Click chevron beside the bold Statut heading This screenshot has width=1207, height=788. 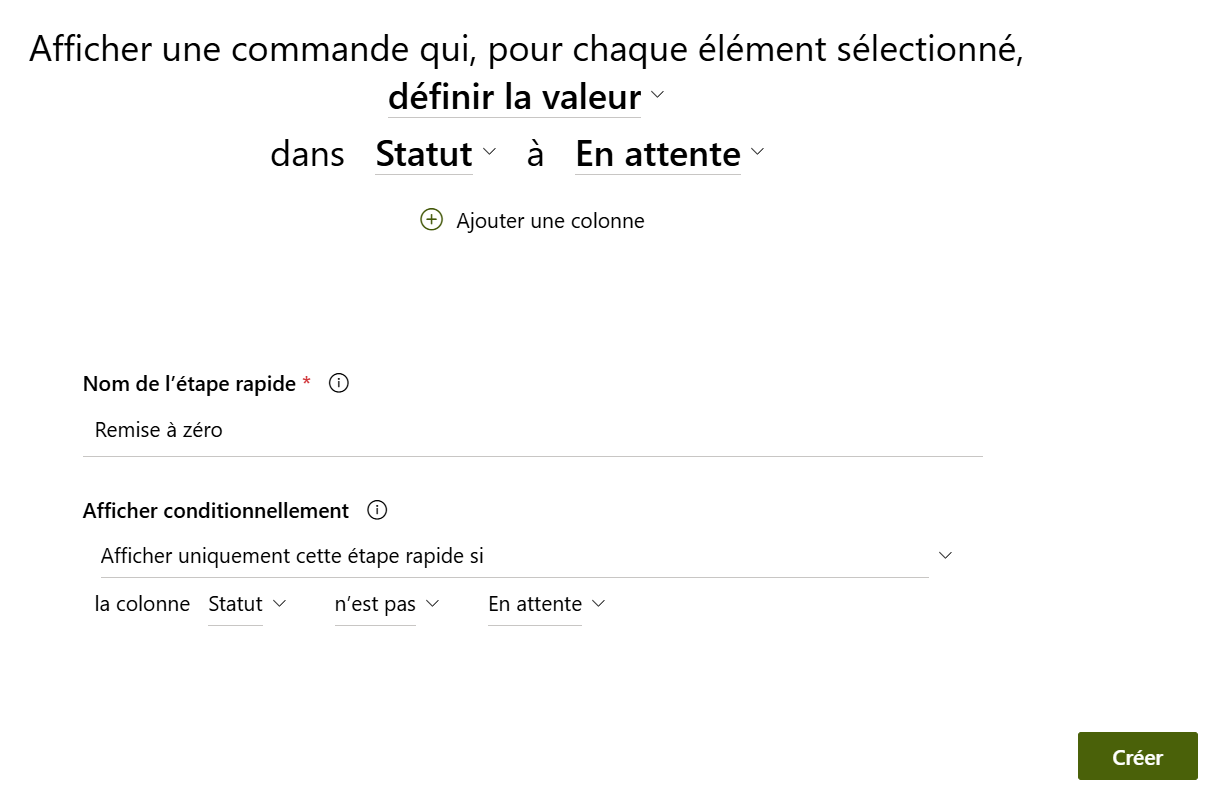489,152
